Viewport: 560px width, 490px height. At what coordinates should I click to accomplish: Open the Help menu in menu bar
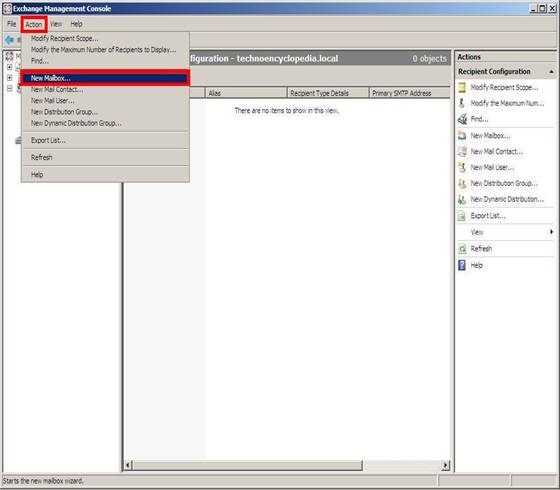[76, 24]
